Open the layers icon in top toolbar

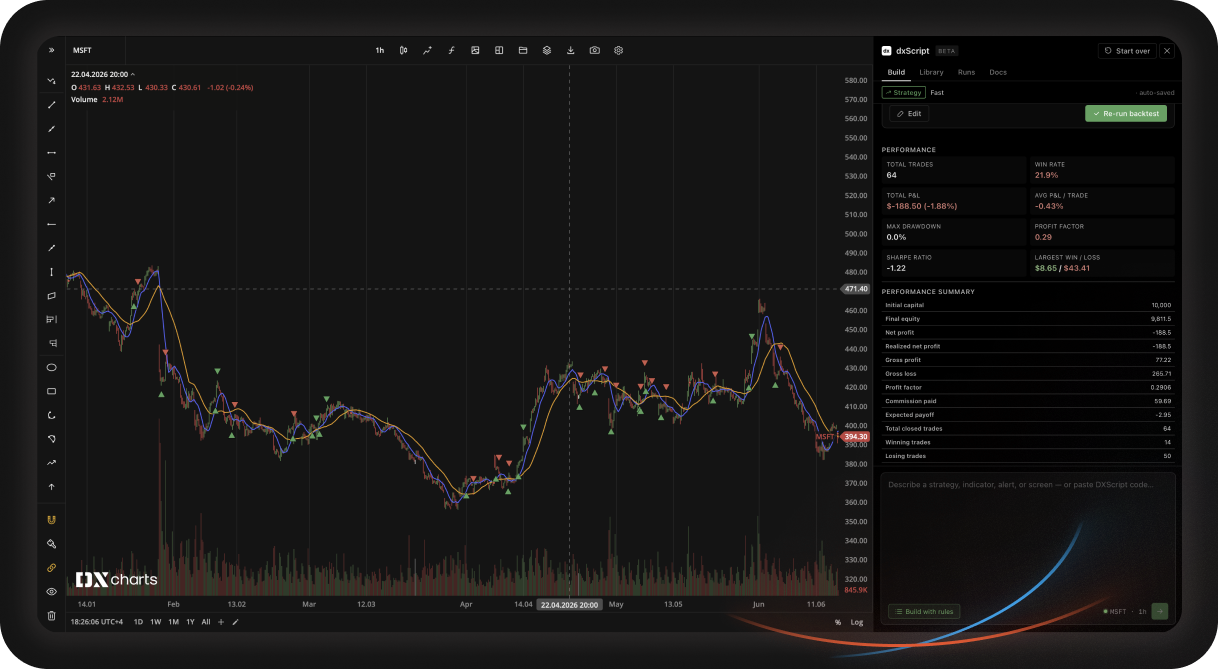click(x=547, y=50)
